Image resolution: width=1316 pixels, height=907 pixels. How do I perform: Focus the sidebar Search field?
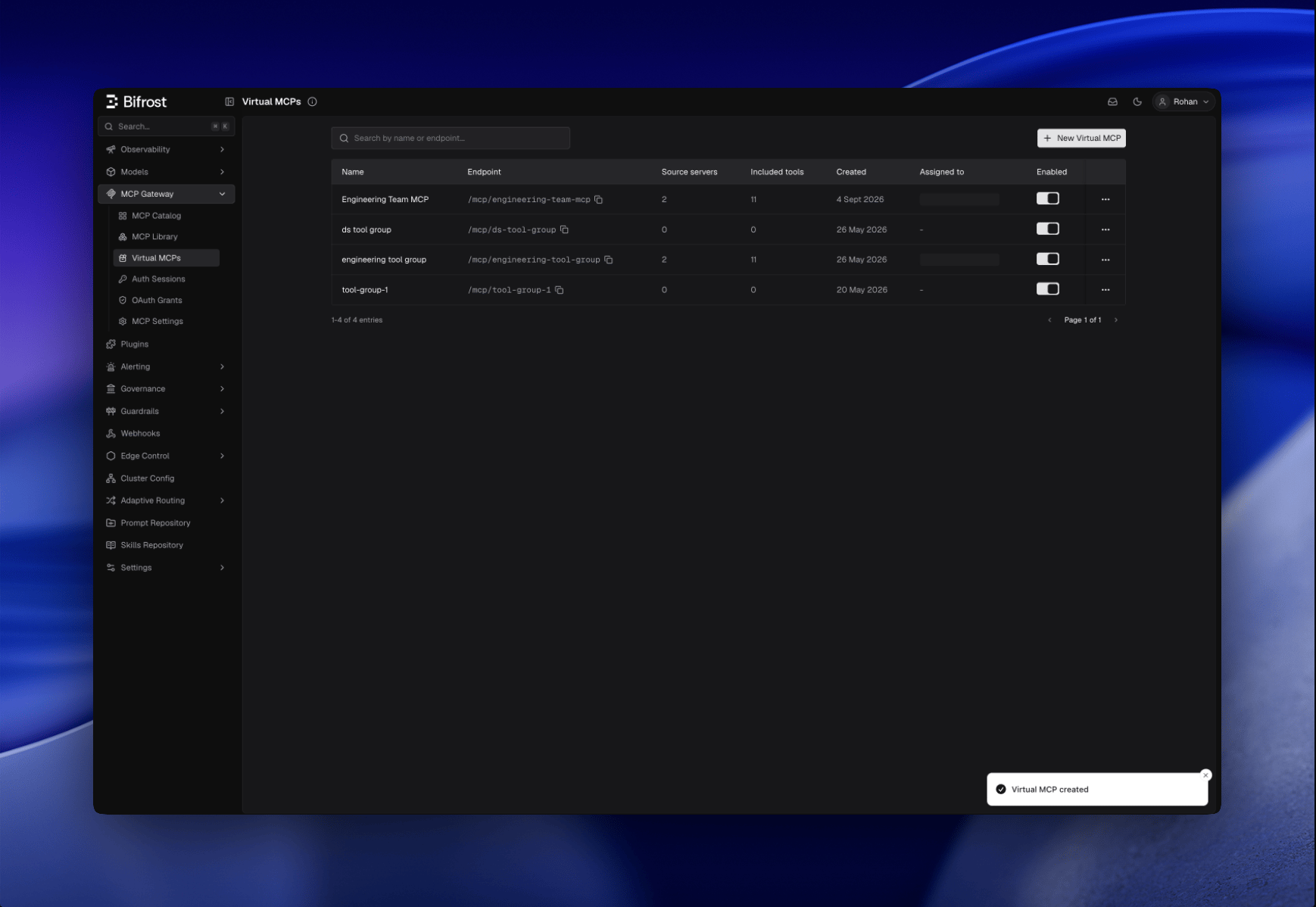coord(167,126)
